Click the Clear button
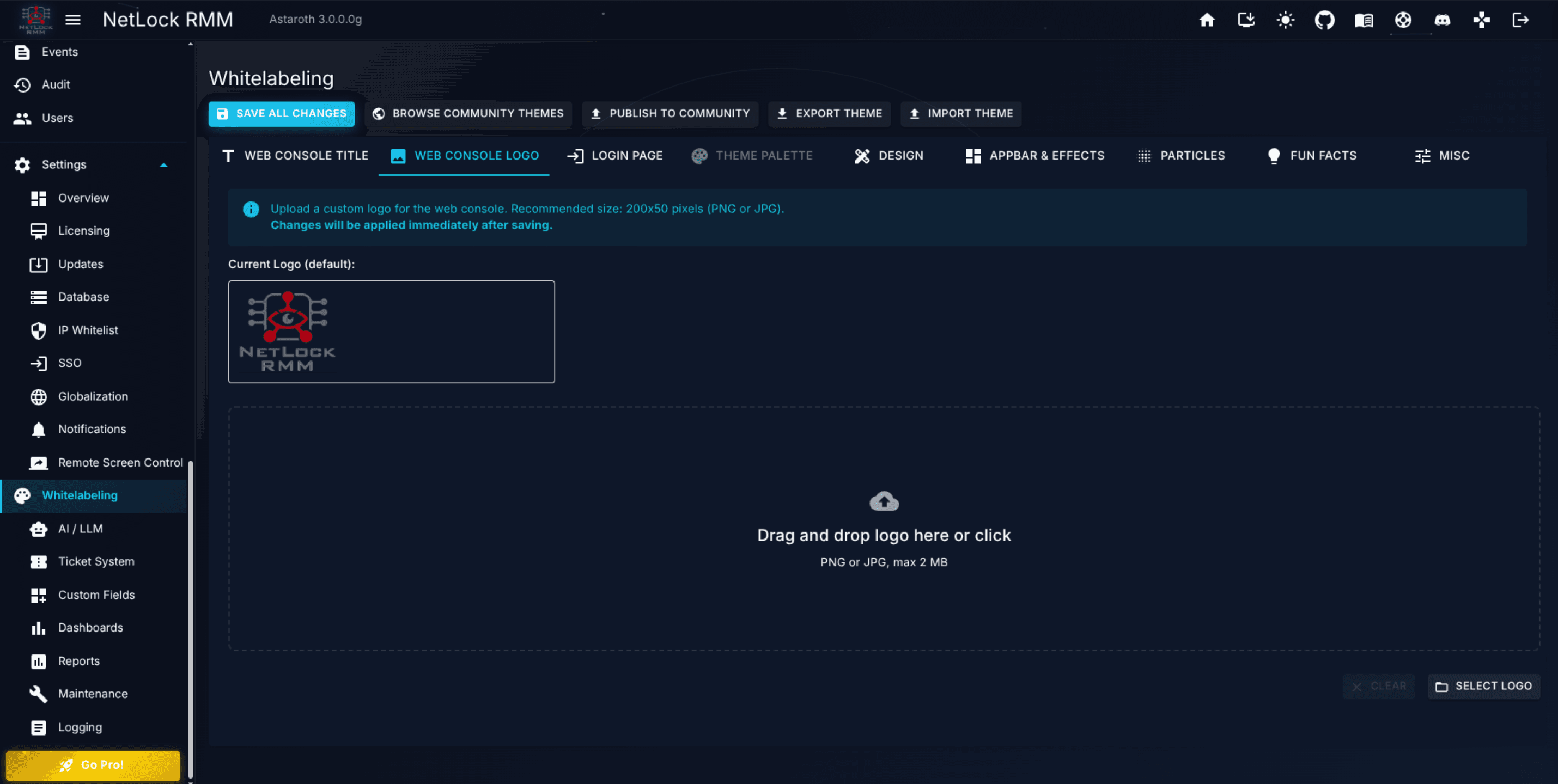This screenshot has height=784, width=1558. [1378, 687]
